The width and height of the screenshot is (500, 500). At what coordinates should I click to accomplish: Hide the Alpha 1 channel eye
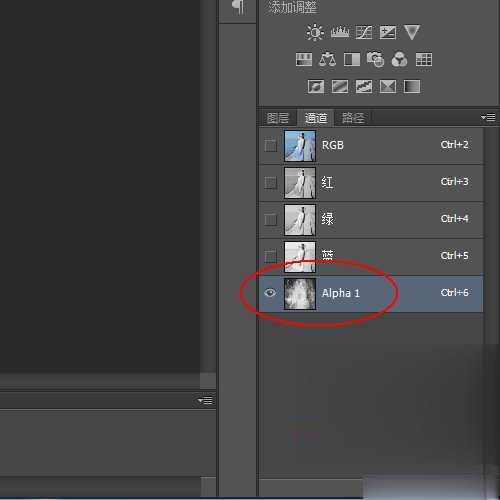coord(270,293)
